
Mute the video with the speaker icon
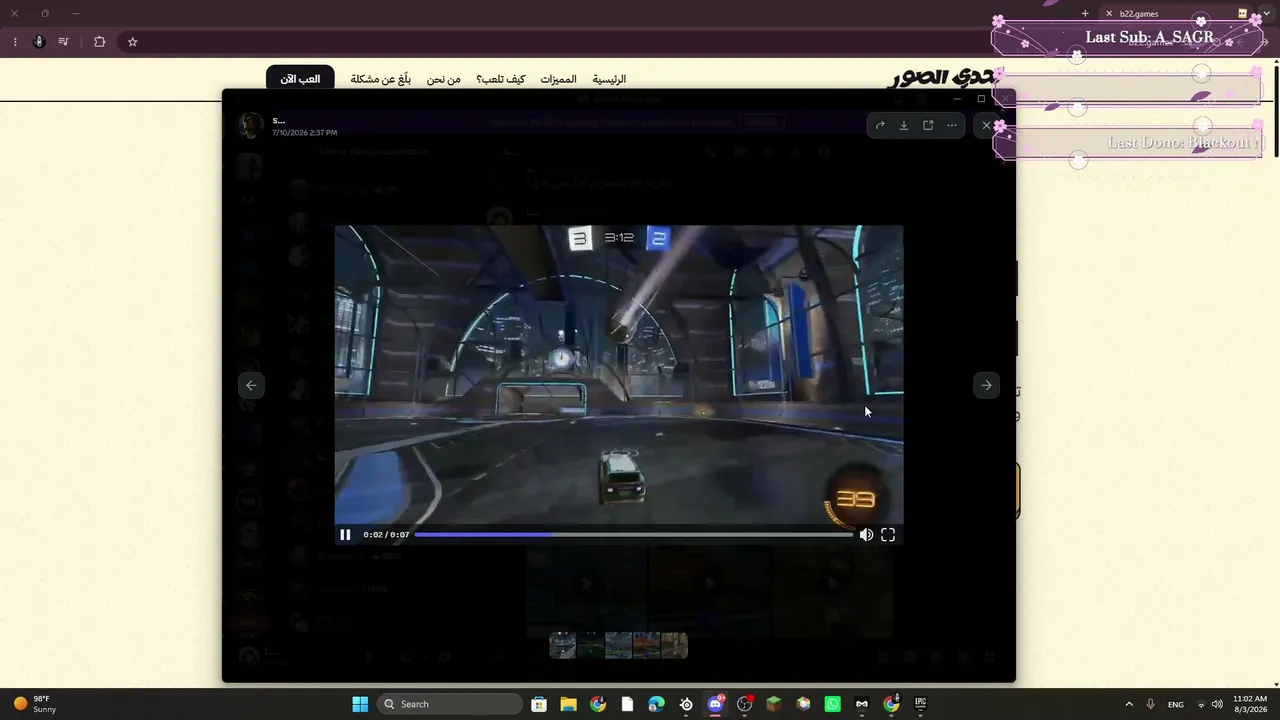[x=866, y=535]
